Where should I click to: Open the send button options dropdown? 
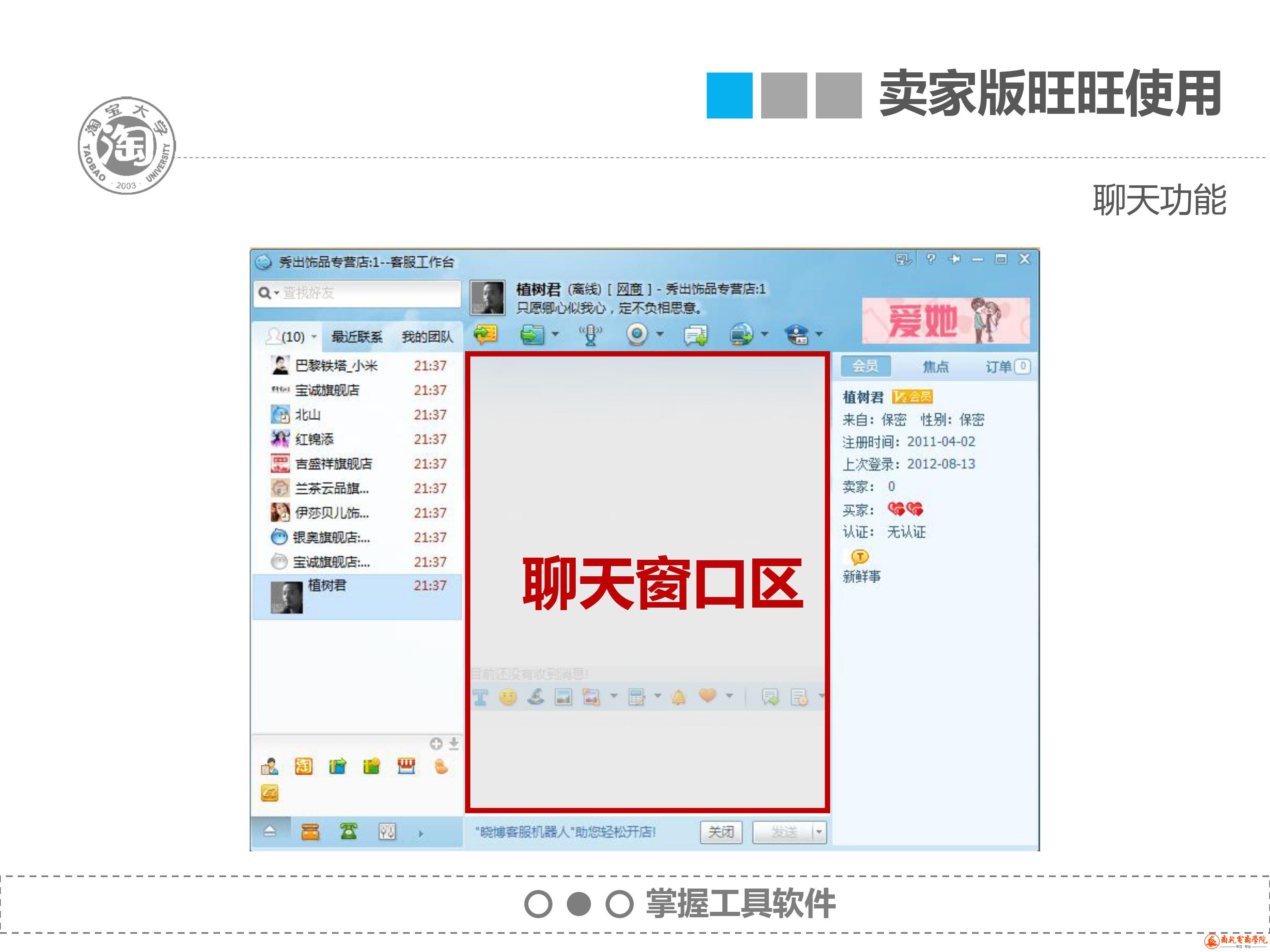[x=819, y=831]
